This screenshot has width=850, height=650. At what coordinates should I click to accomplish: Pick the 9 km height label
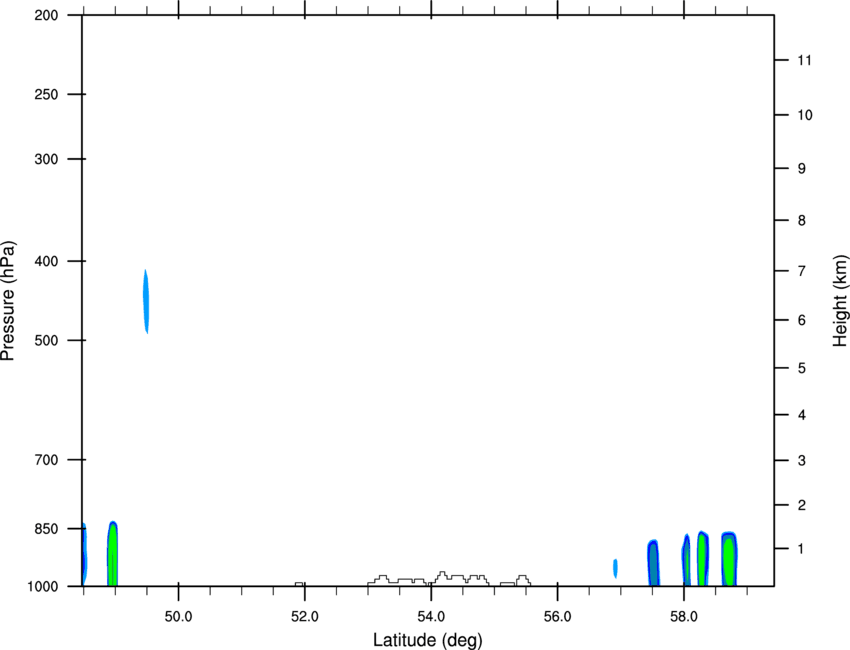click(x=802, y=169)
